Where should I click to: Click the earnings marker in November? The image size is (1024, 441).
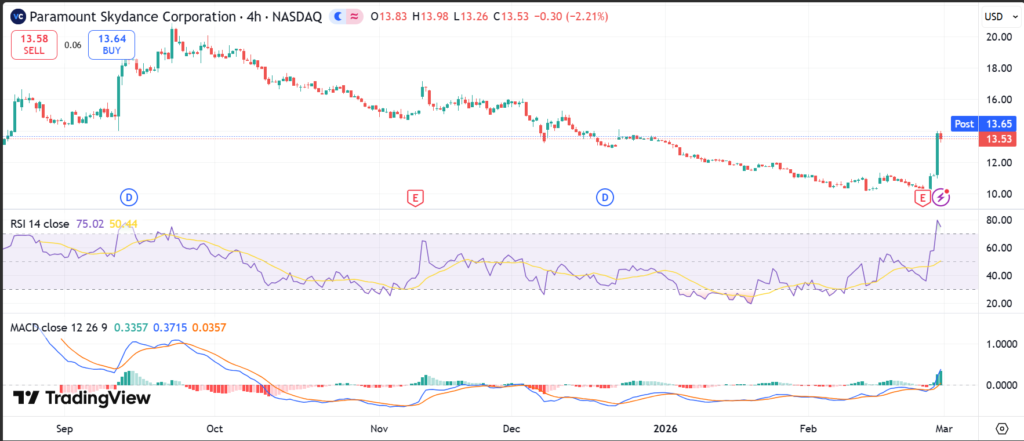(x=414, y=197)
